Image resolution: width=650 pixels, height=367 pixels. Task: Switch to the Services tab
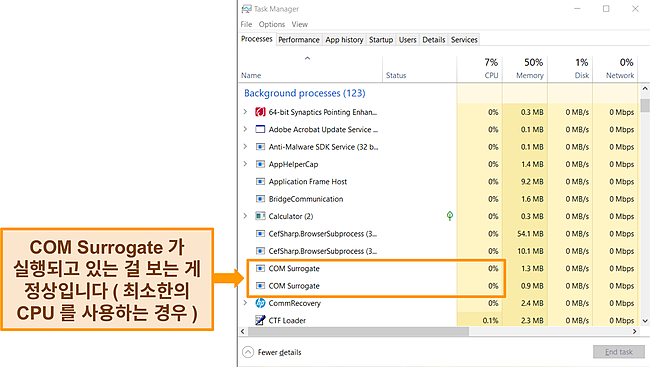pyautogui.click(x=464, y=40)
